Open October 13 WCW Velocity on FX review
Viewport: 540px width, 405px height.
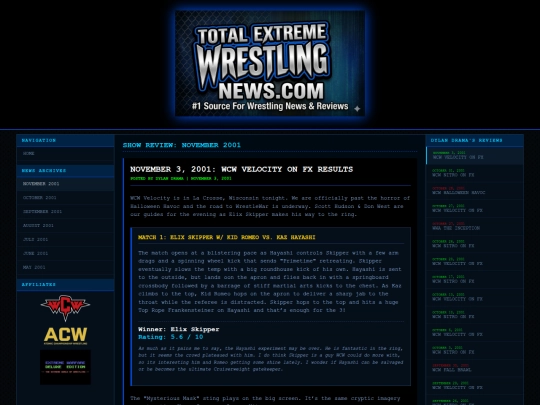(475, 297)
